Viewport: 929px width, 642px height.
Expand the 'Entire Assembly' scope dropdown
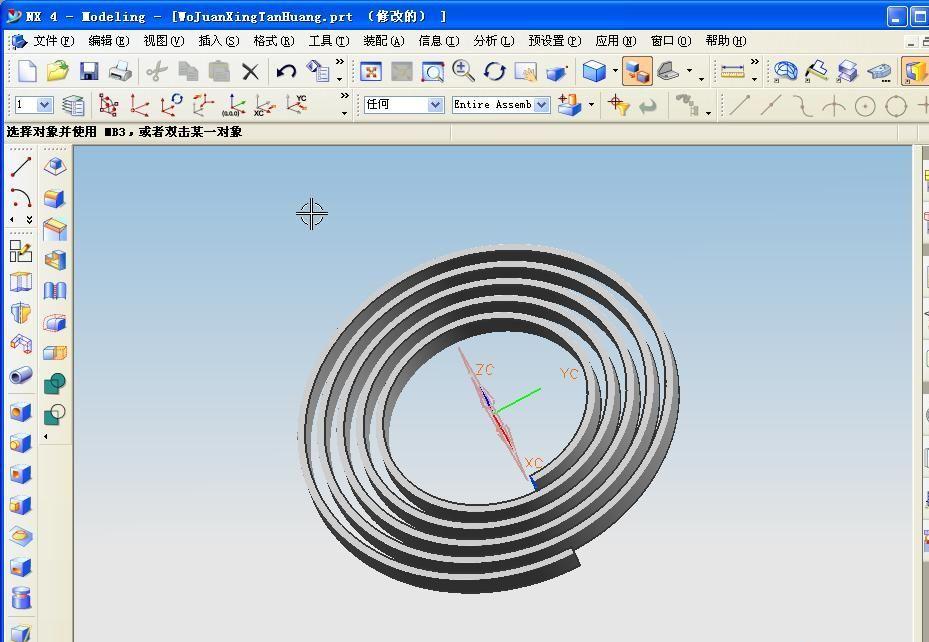541,105
